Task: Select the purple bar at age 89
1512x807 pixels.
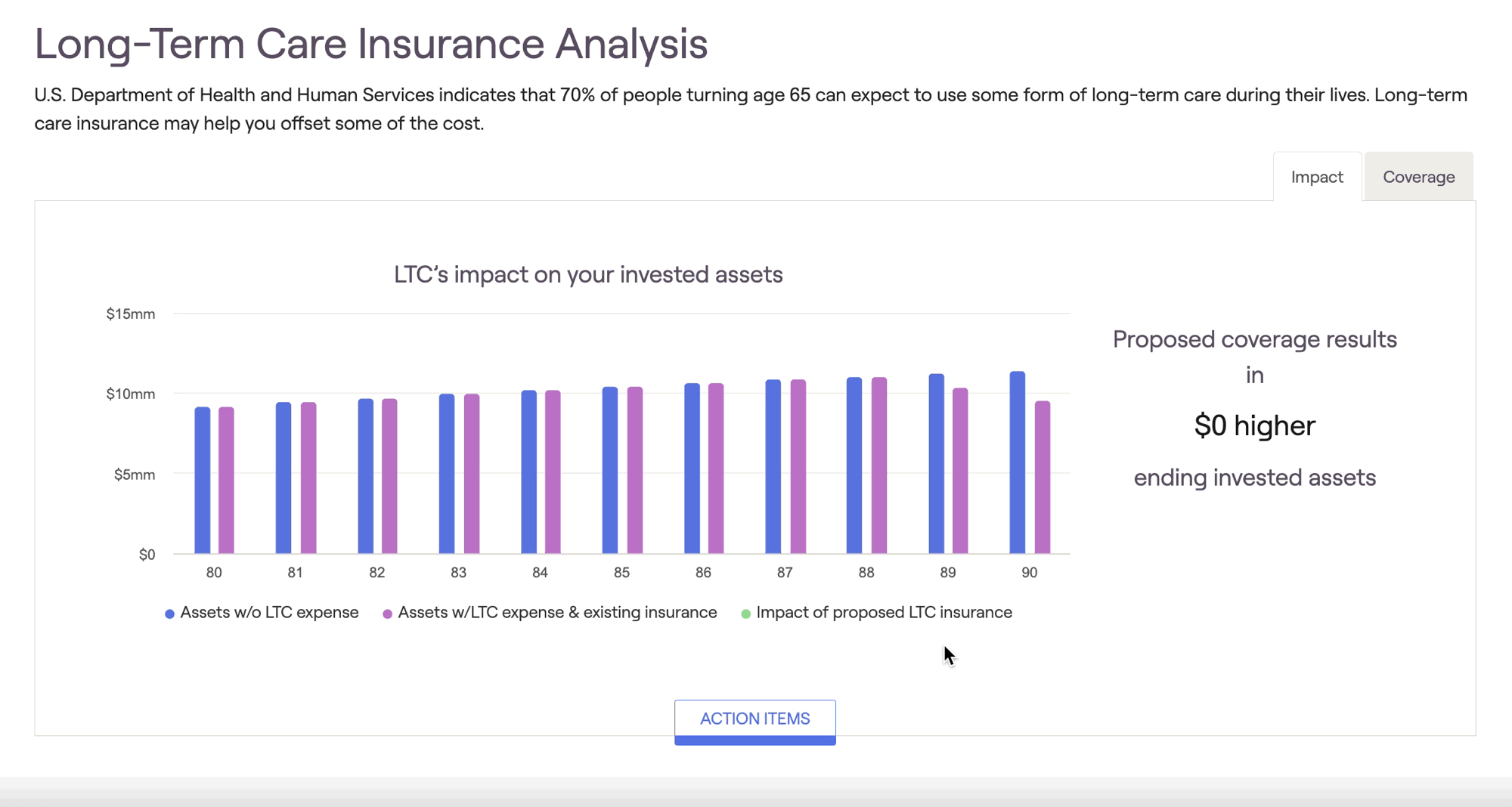Action: [x=960, y=471]
